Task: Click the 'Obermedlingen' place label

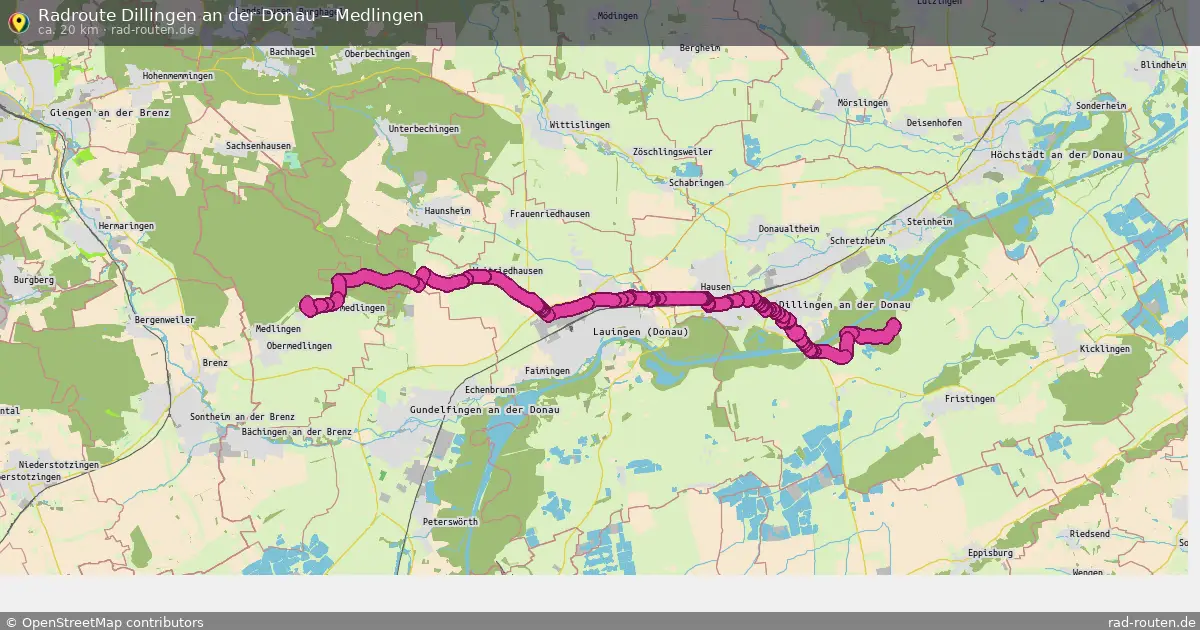Action: tap(299, 346)
